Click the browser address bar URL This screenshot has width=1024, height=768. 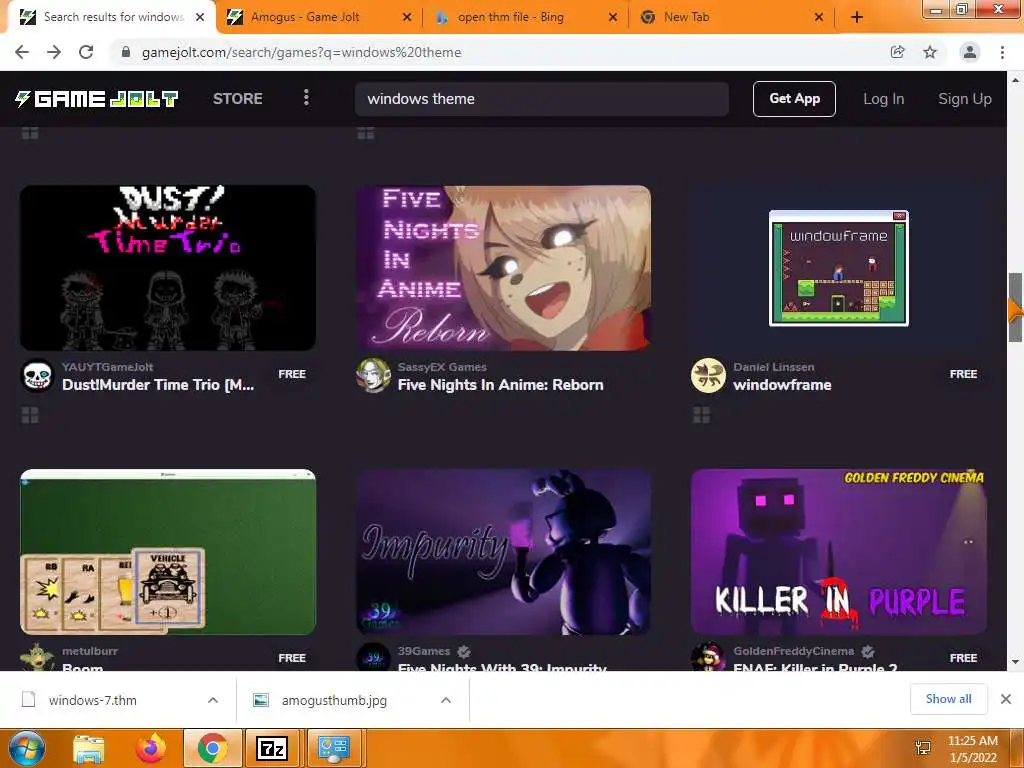click(302, 52)
